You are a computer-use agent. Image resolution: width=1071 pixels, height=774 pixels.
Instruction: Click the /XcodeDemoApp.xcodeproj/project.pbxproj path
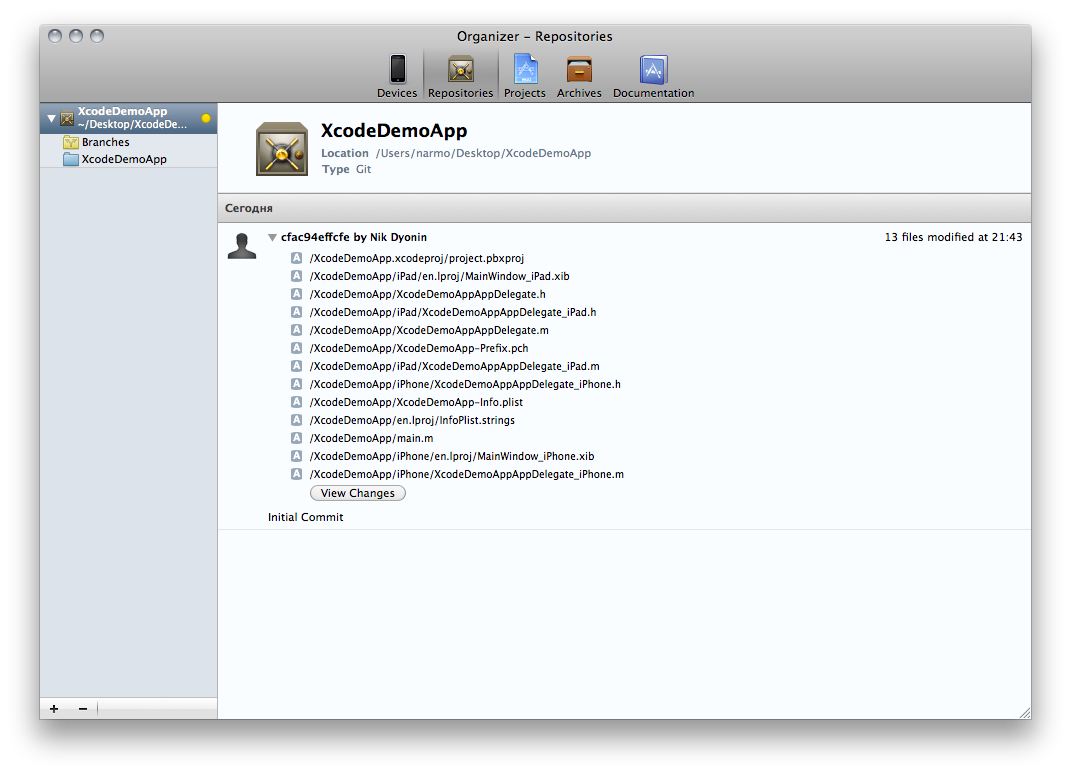point(417,258)
